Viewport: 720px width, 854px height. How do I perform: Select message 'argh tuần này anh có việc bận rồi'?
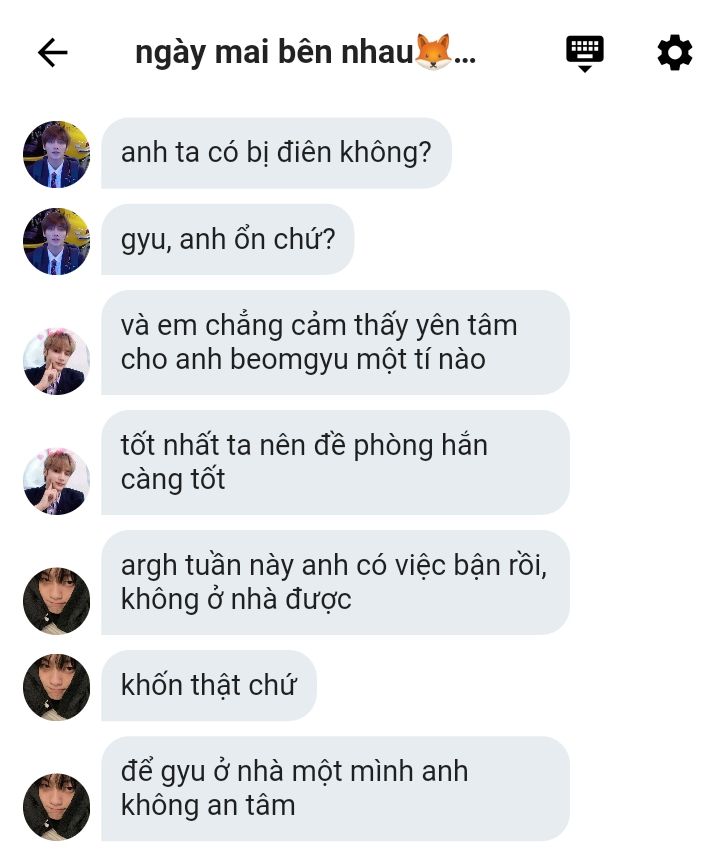click(x=335, y=582)
